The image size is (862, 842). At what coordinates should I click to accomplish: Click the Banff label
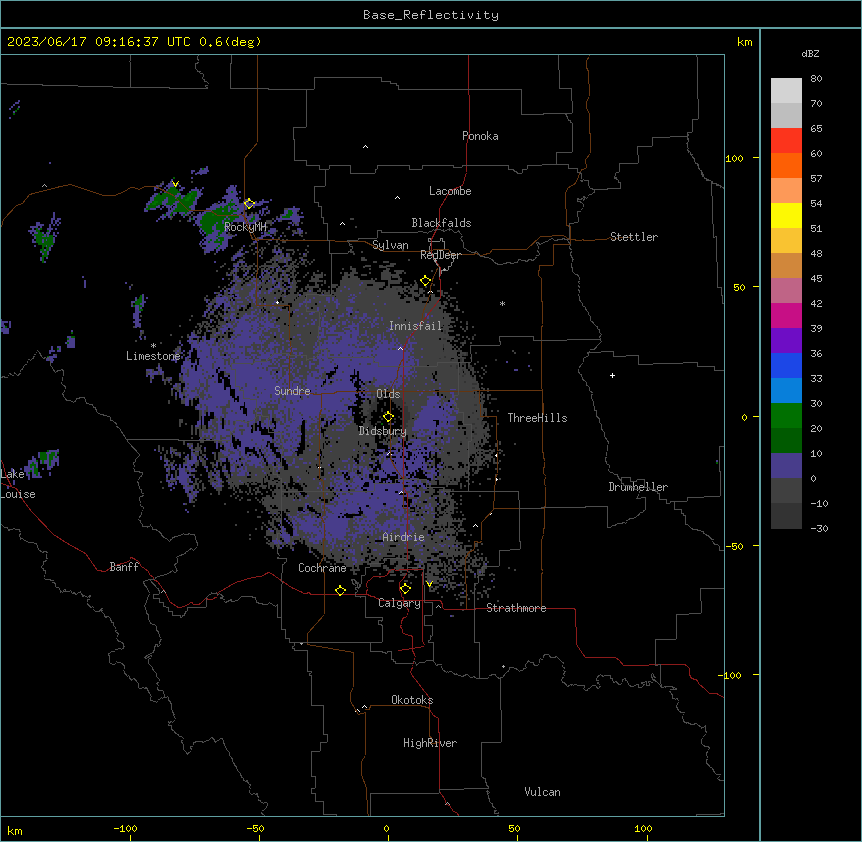[x=124, y=567]
